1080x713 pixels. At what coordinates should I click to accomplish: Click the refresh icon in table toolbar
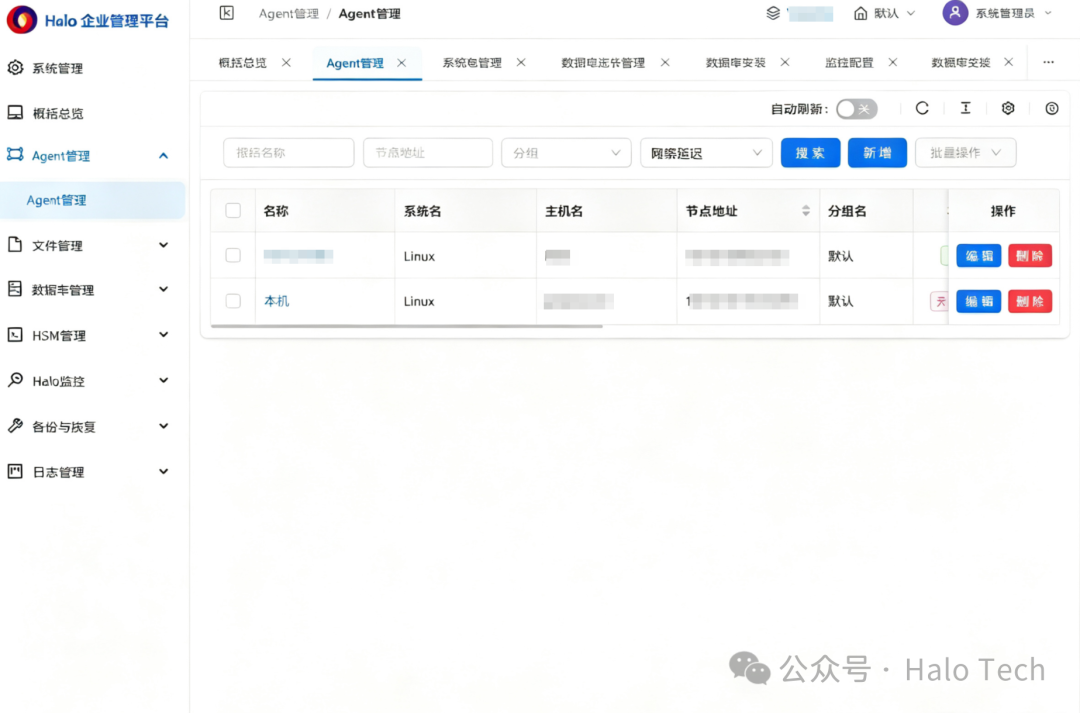(922, 108)
